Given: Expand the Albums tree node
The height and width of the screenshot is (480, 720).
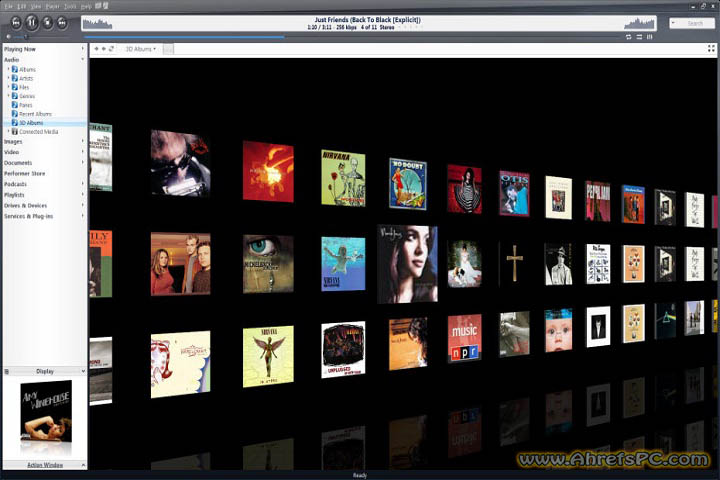Looking at the screenshot, I should point(8,69).
